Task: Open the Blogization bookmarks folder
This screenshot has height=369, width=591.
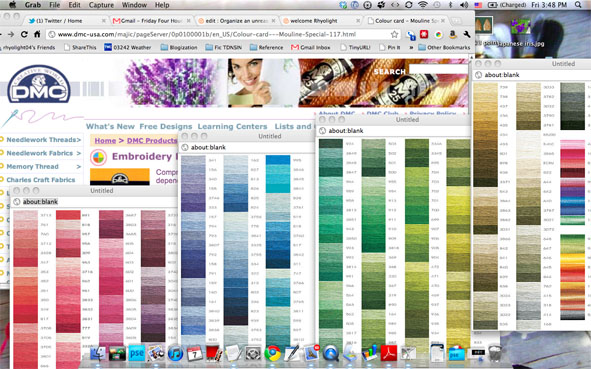Action: [179, 47]
